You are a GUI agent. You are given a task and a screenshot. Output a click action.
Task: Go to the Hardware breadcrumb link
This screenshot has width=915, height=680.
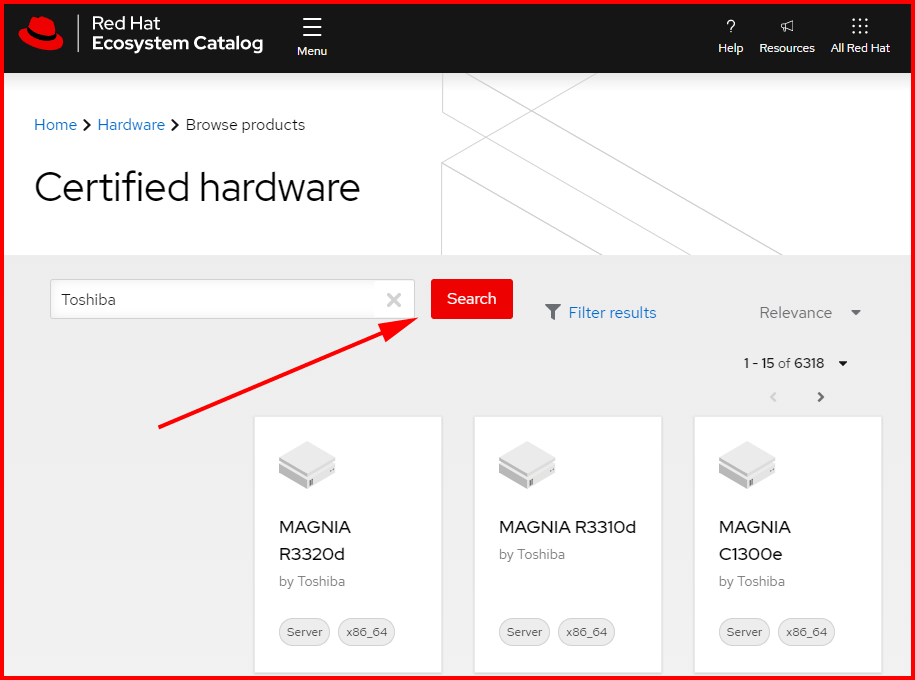coord(131,125)
